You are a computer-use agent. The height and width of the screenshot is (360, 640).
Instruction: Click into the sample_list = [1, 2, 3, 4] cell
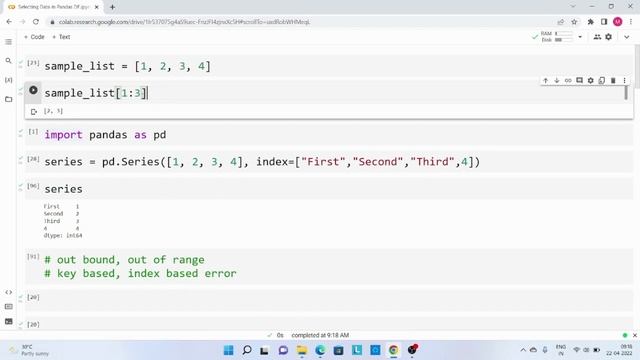[x=329, y=66]
